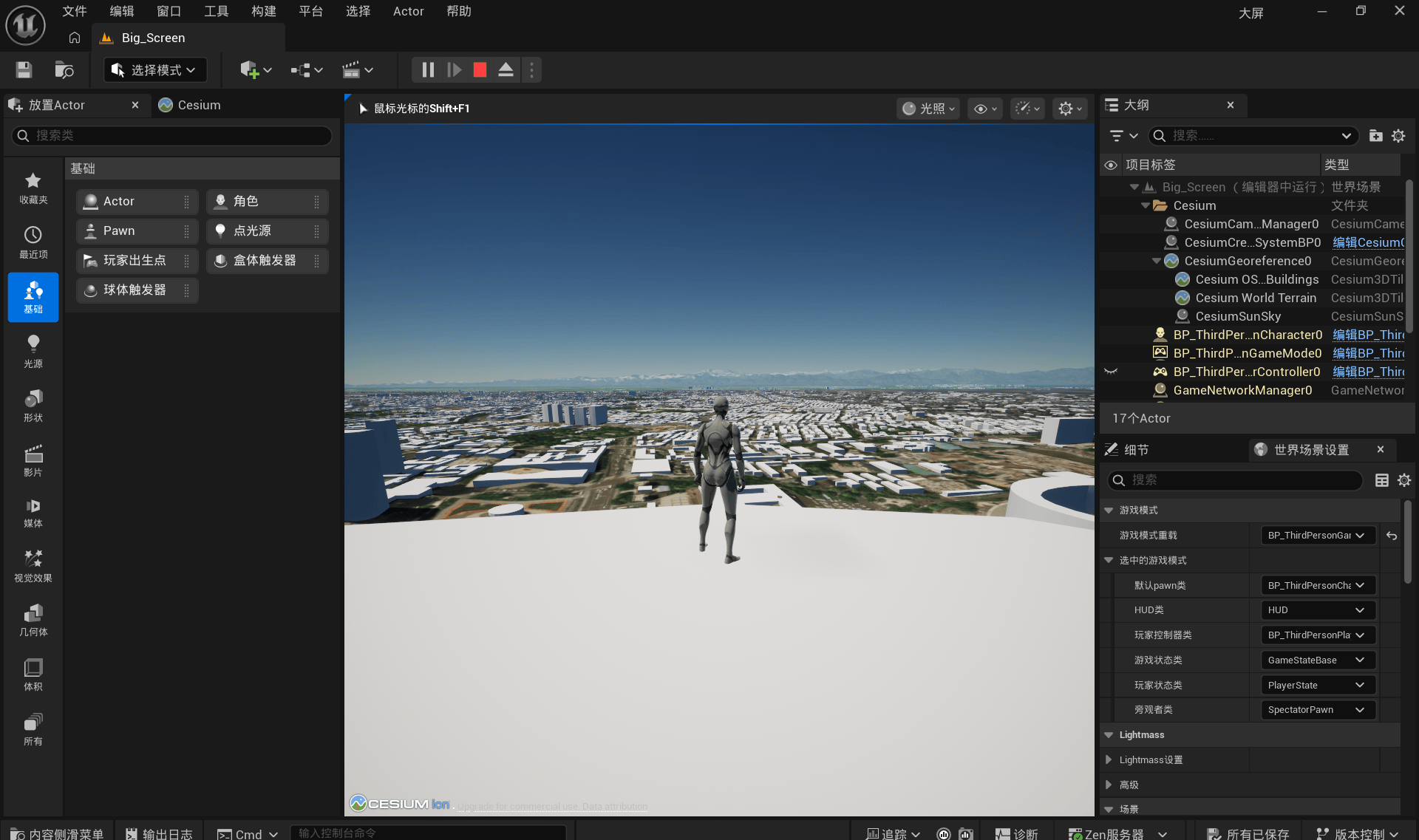Switch to the Cesium panel tab
Image resolution: width=1419 pixels, height=840 pixels.
pos(190,105)
